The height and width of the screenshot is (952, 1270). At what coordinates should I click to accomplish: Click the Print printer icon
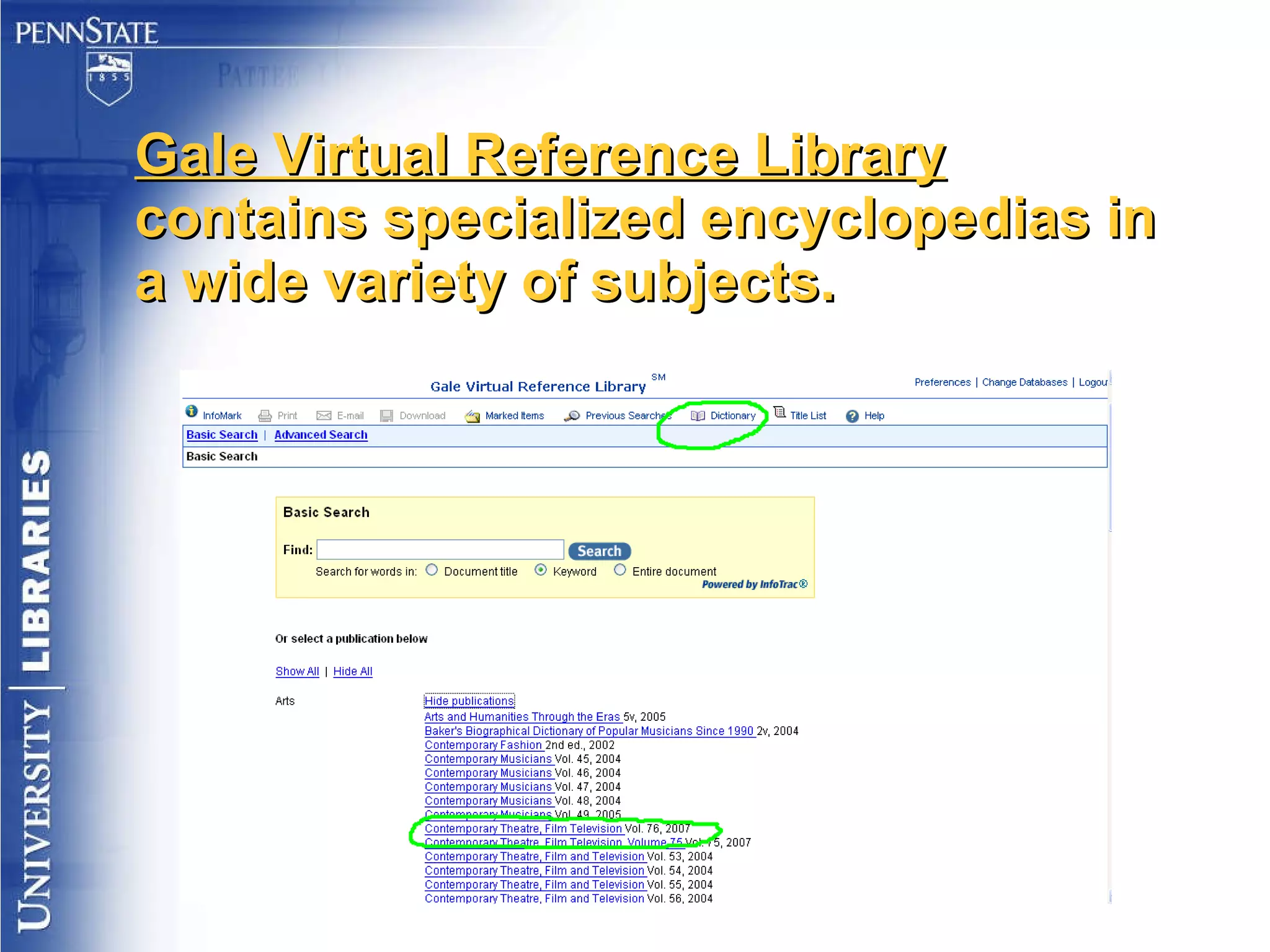[265, 416]
